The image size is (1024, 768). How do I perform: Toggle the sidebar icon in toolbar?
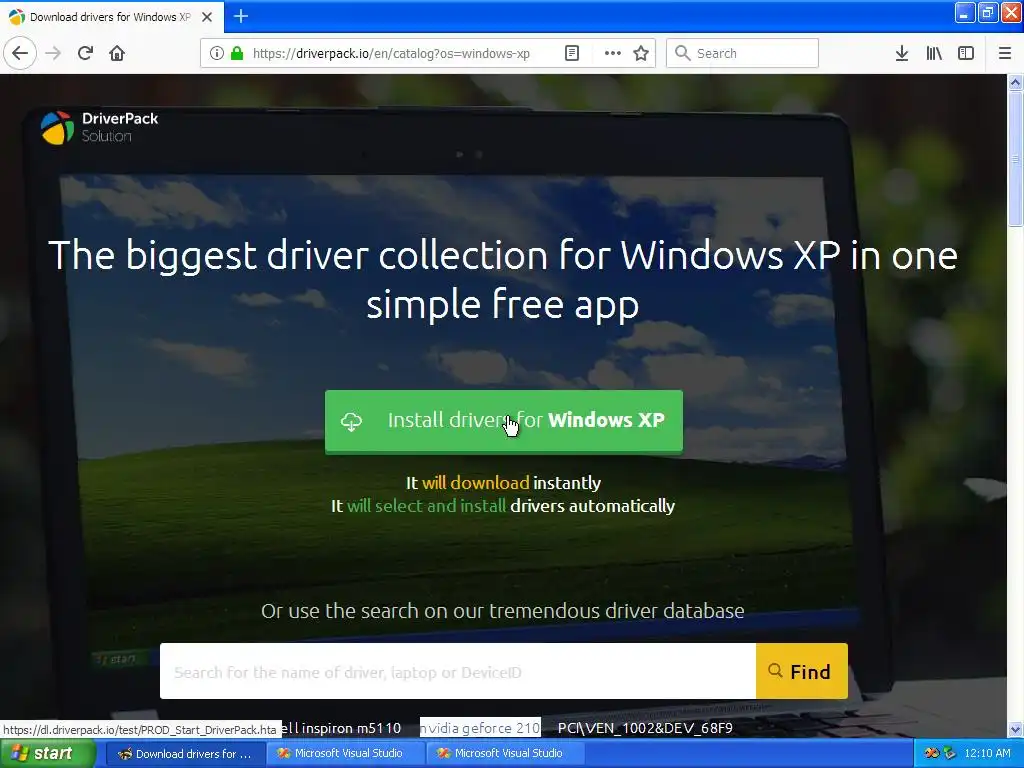point(966,53)
